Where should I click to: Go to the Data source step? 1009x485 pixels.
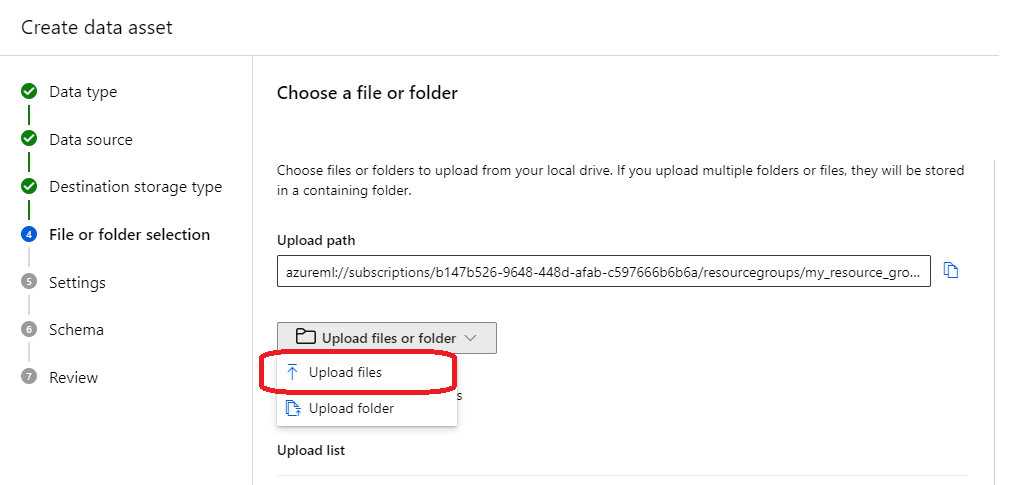(x=91, y=140)
